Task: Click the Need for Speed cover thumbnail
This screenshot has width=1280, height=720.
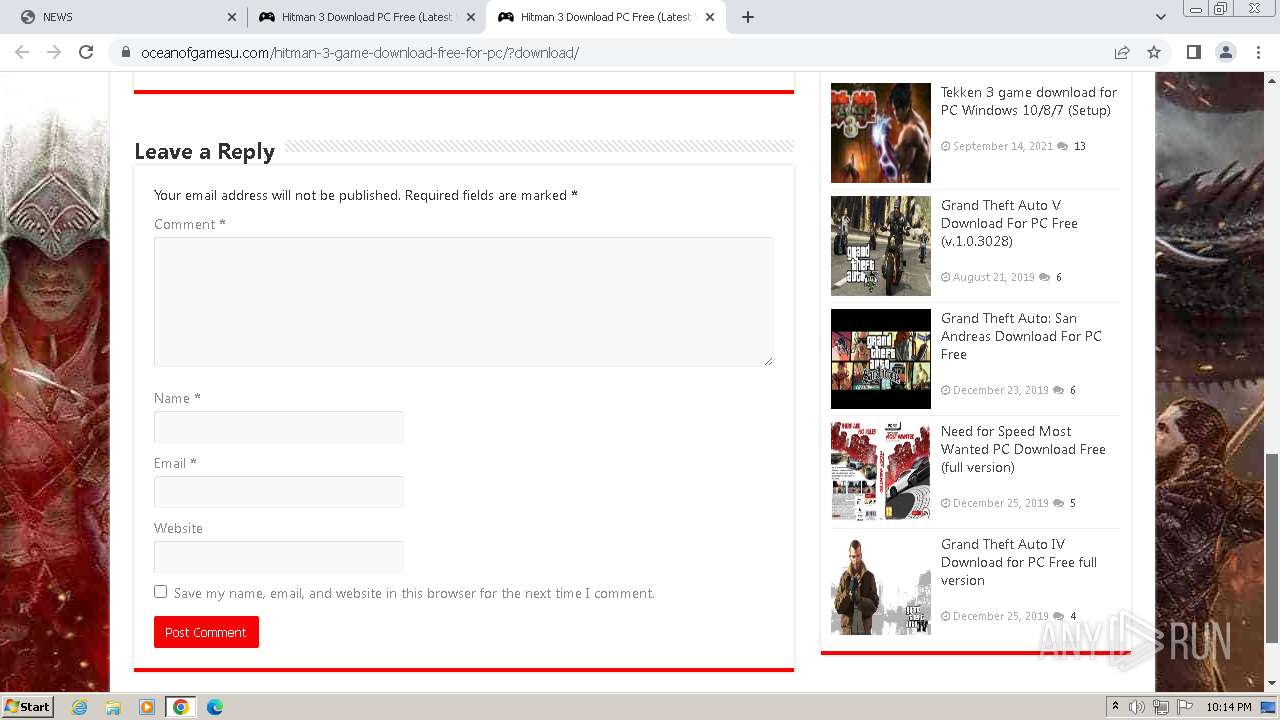Action: click(881, 472)
